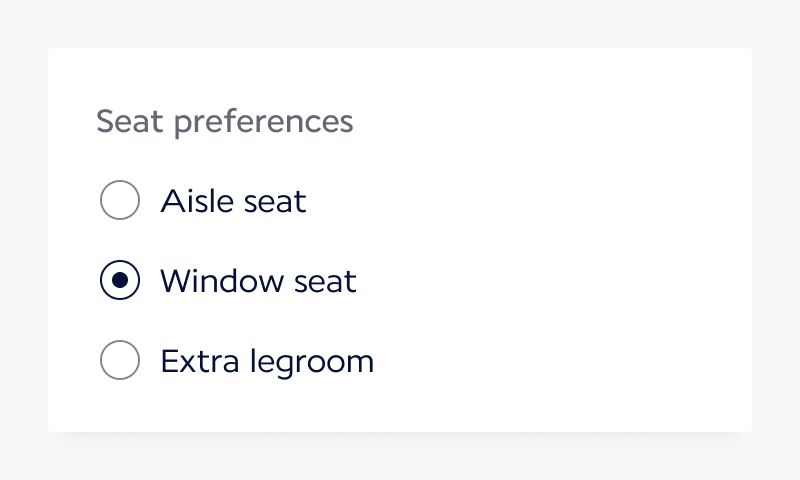Switch seat preference to Extra legroom
Viewport: 800px width, 480px height.
pos(120,360)
